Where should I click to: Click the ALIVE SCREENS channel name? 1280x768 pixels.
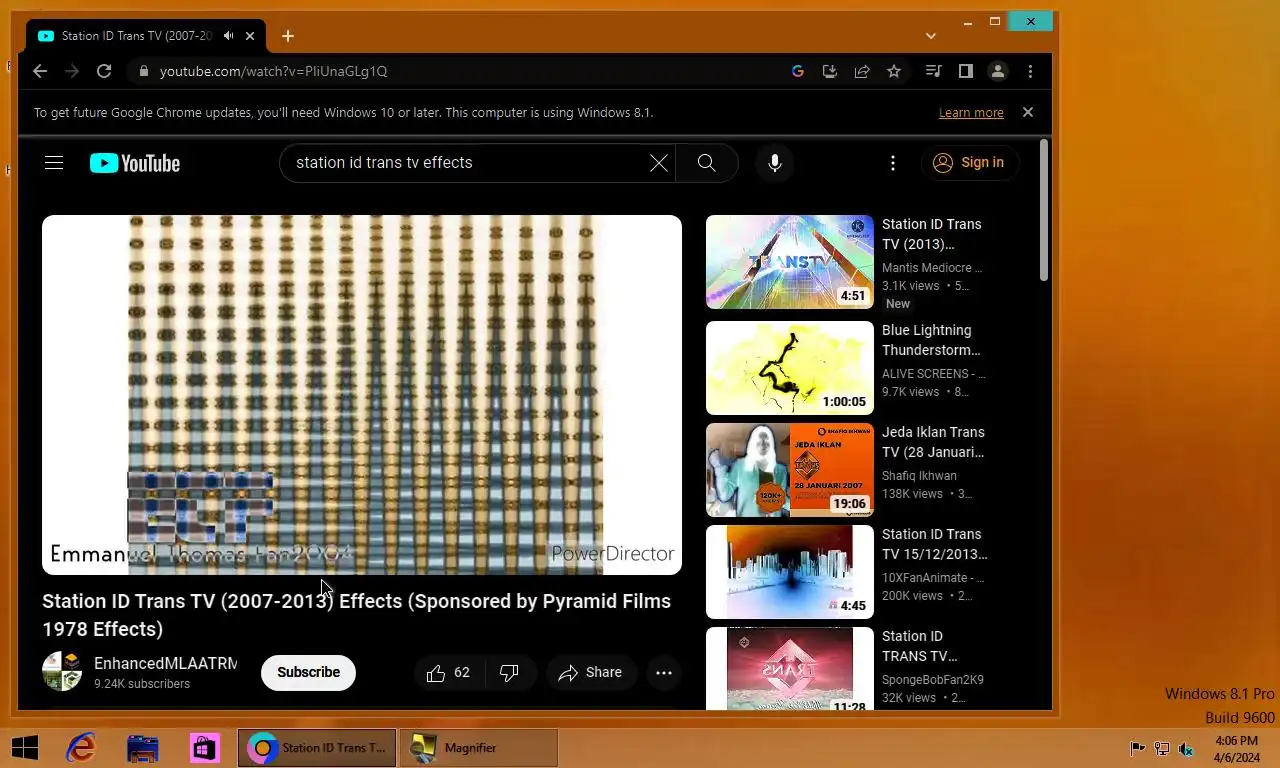(x=934, y=374)
